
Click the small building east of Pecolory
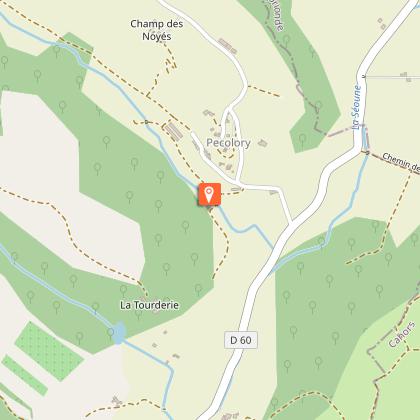(x=263, y=143)
